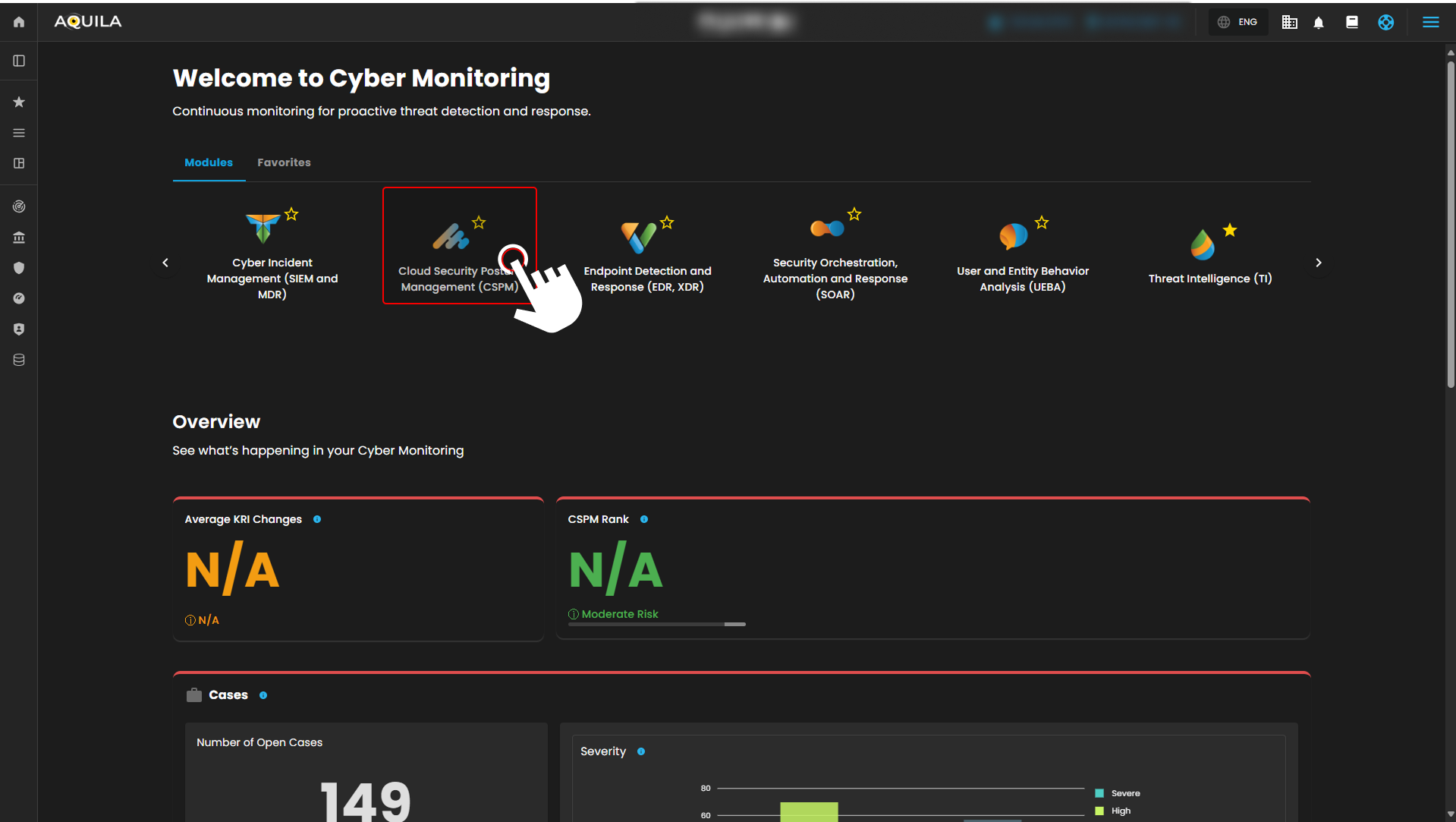Open the ENG language selector
Screen dimensions: 1456x822
(1238, 22)
